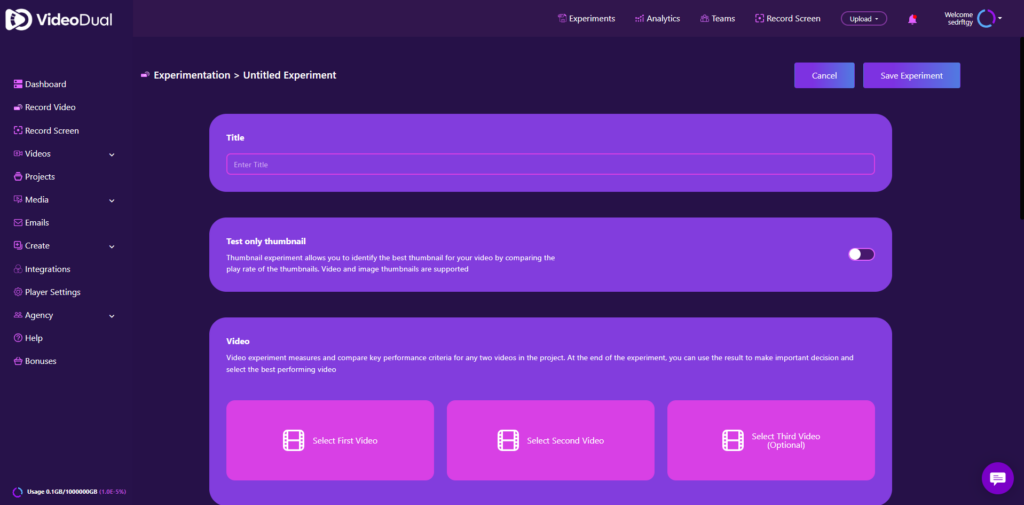Click the Player Settings icon

[18, 292]
